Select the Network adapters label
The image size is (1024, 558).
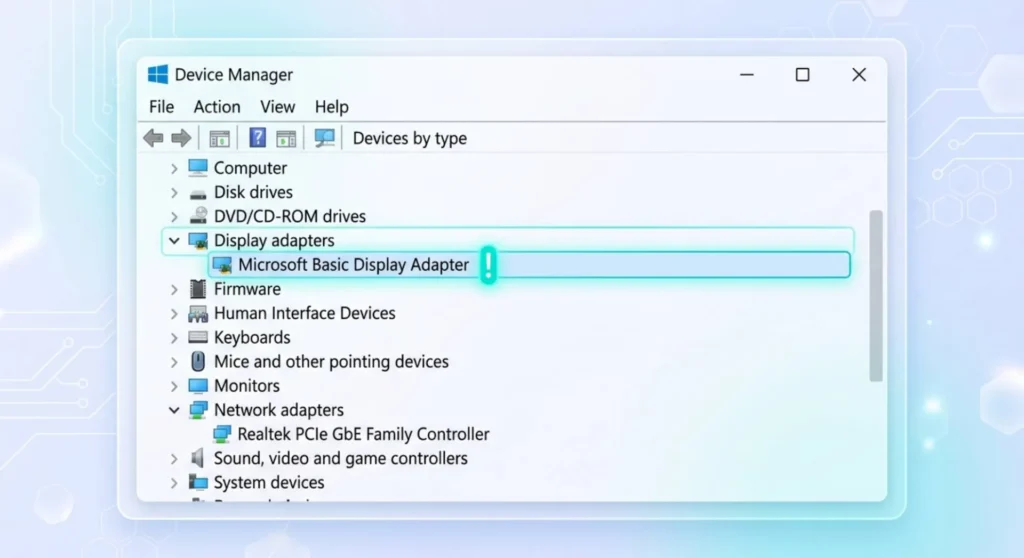[x=279, y=410]
